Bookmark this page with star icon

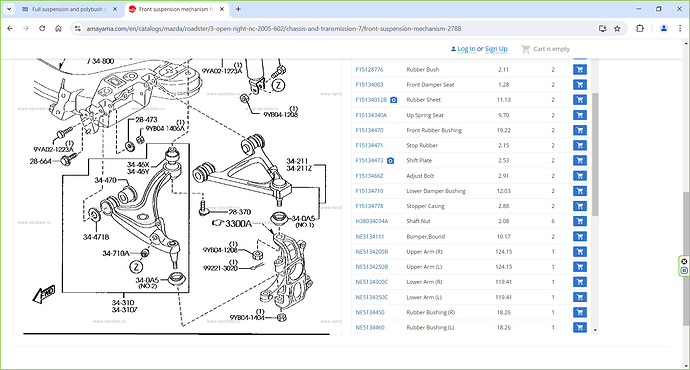click(617, 29)
